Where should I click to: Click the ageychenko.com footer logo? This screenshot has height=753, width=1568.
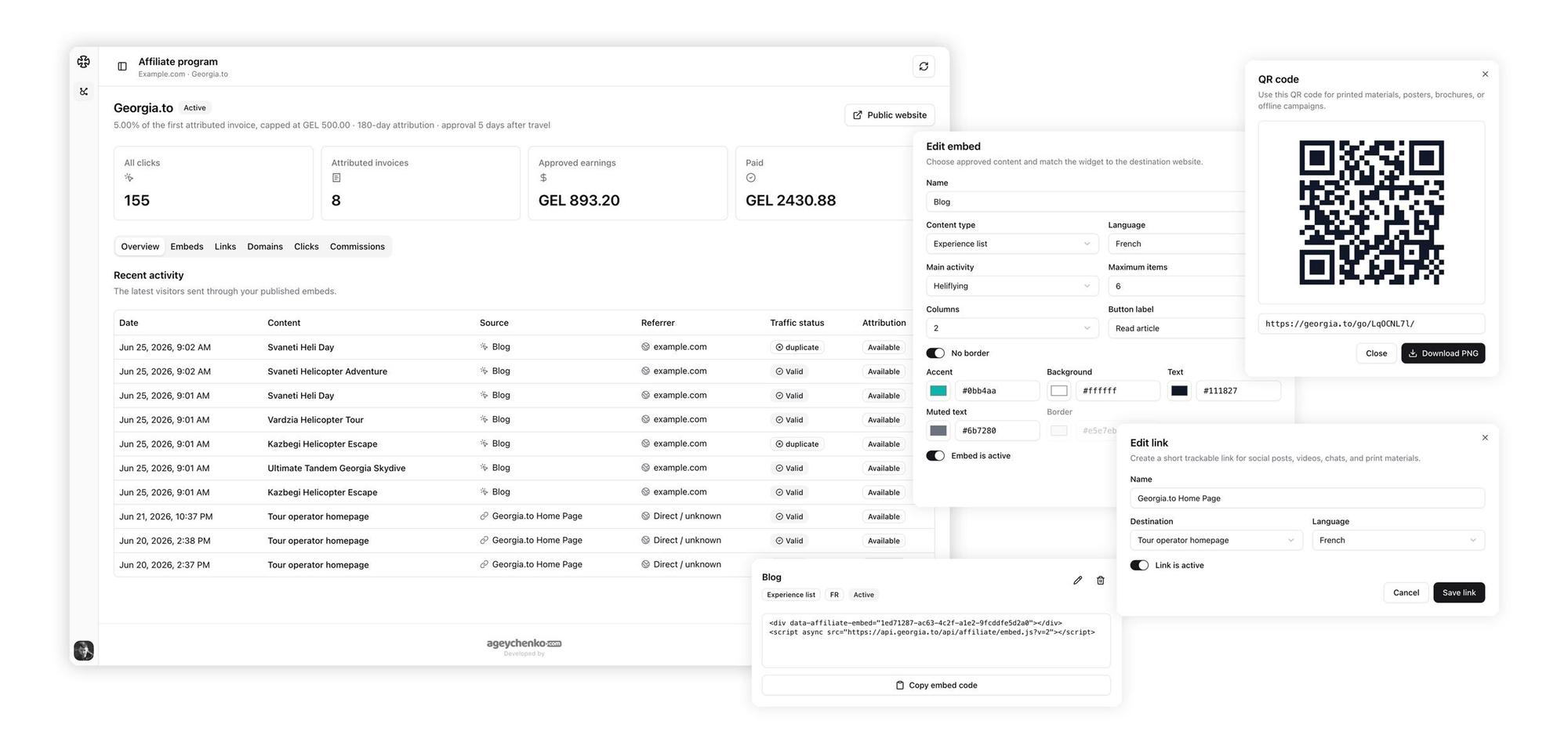[524, 646]
